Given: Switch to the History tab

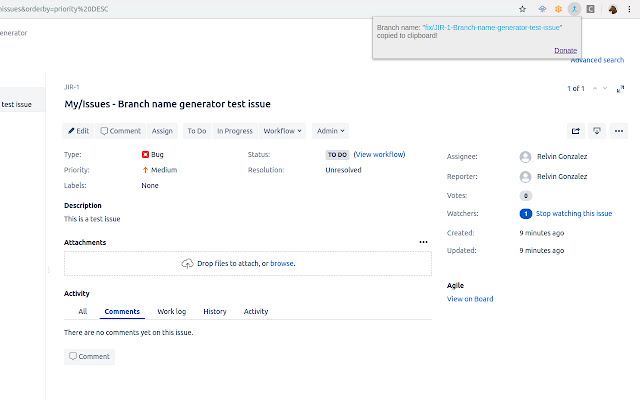Looking at the screenshot, I should pos(215,312).
